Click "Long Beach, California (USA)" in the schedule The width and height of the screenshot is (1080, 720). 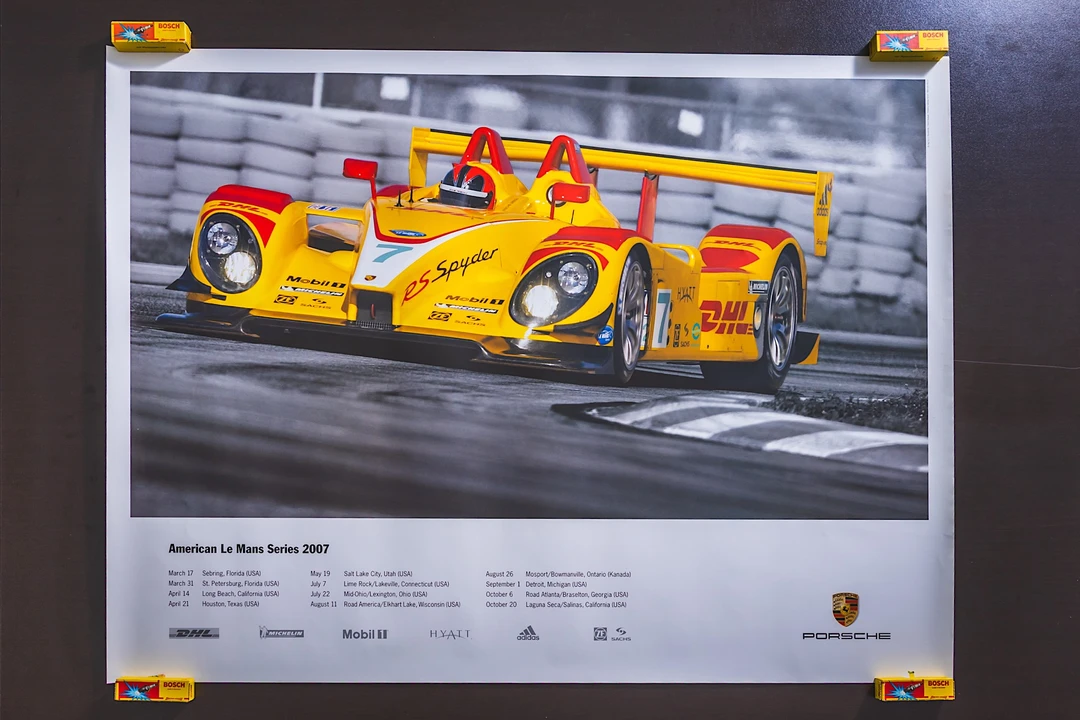tap(240, 593)
